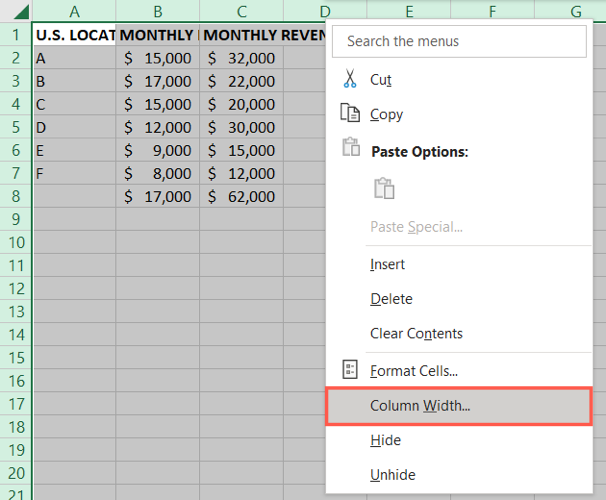Screen dimensions: 606x500
Task: Select the cell showing $ 9,000
Action: 157,150
